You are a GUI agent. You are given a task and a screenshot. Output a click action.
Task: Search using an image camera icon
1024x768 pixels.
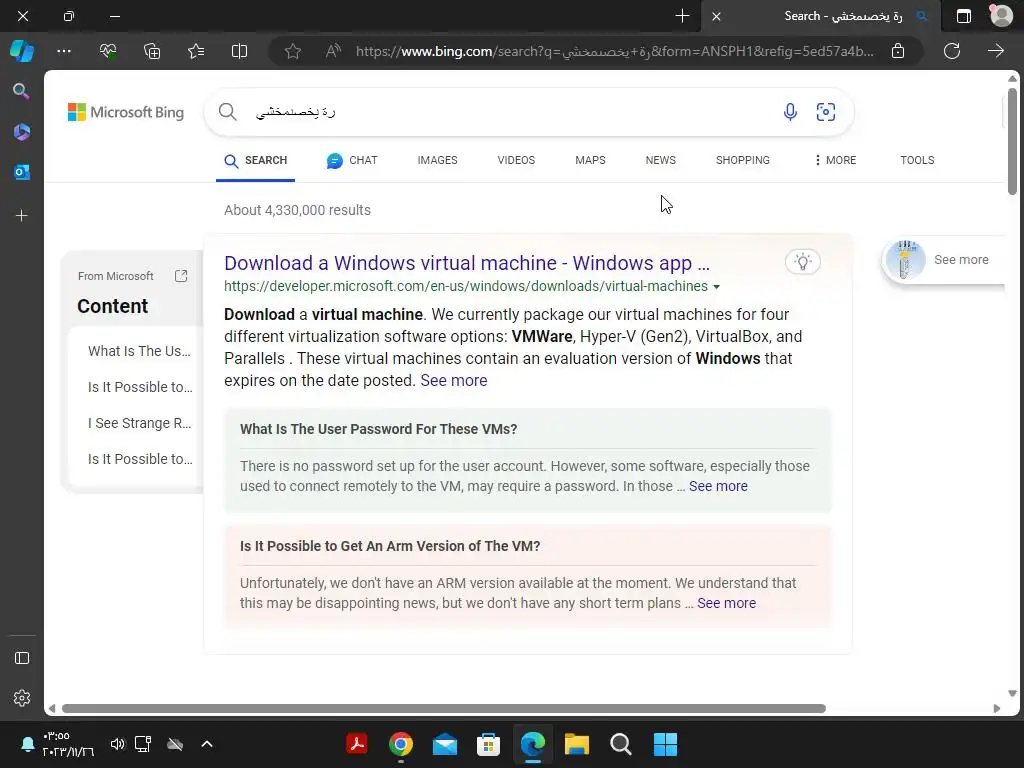(826, 112)
